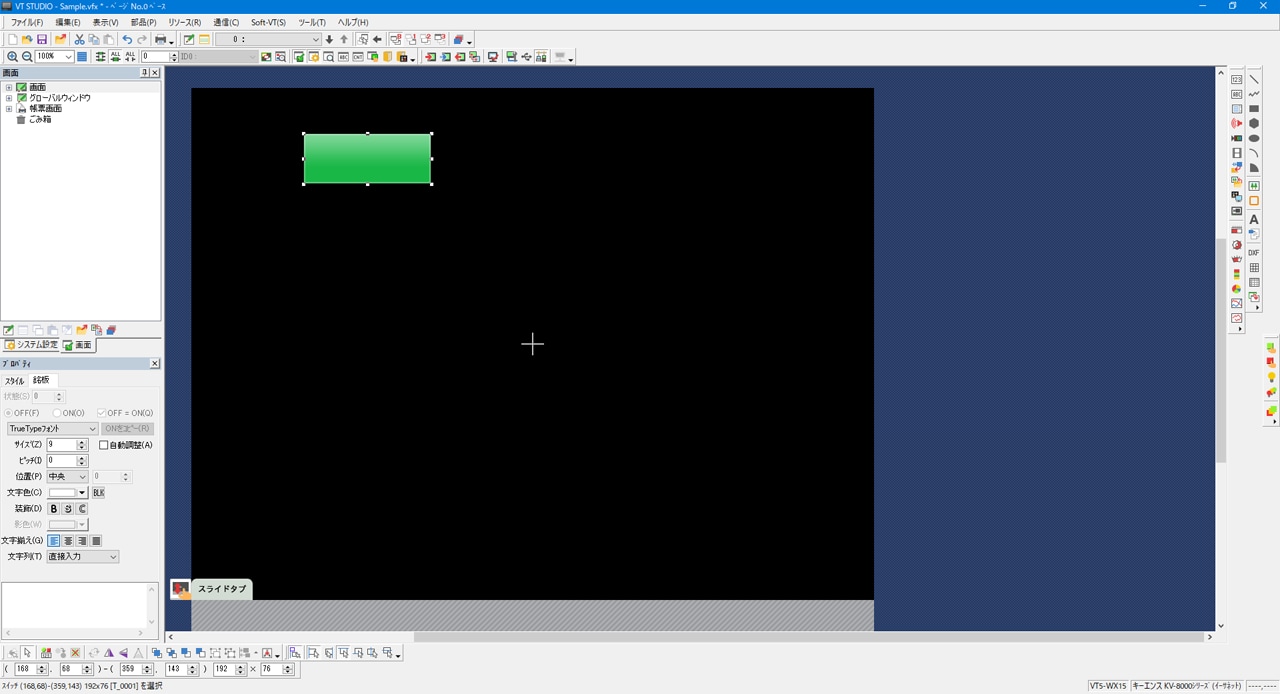
Task: Select the center text alignment button
Action: pyautogui.click(x=68, y=541)
